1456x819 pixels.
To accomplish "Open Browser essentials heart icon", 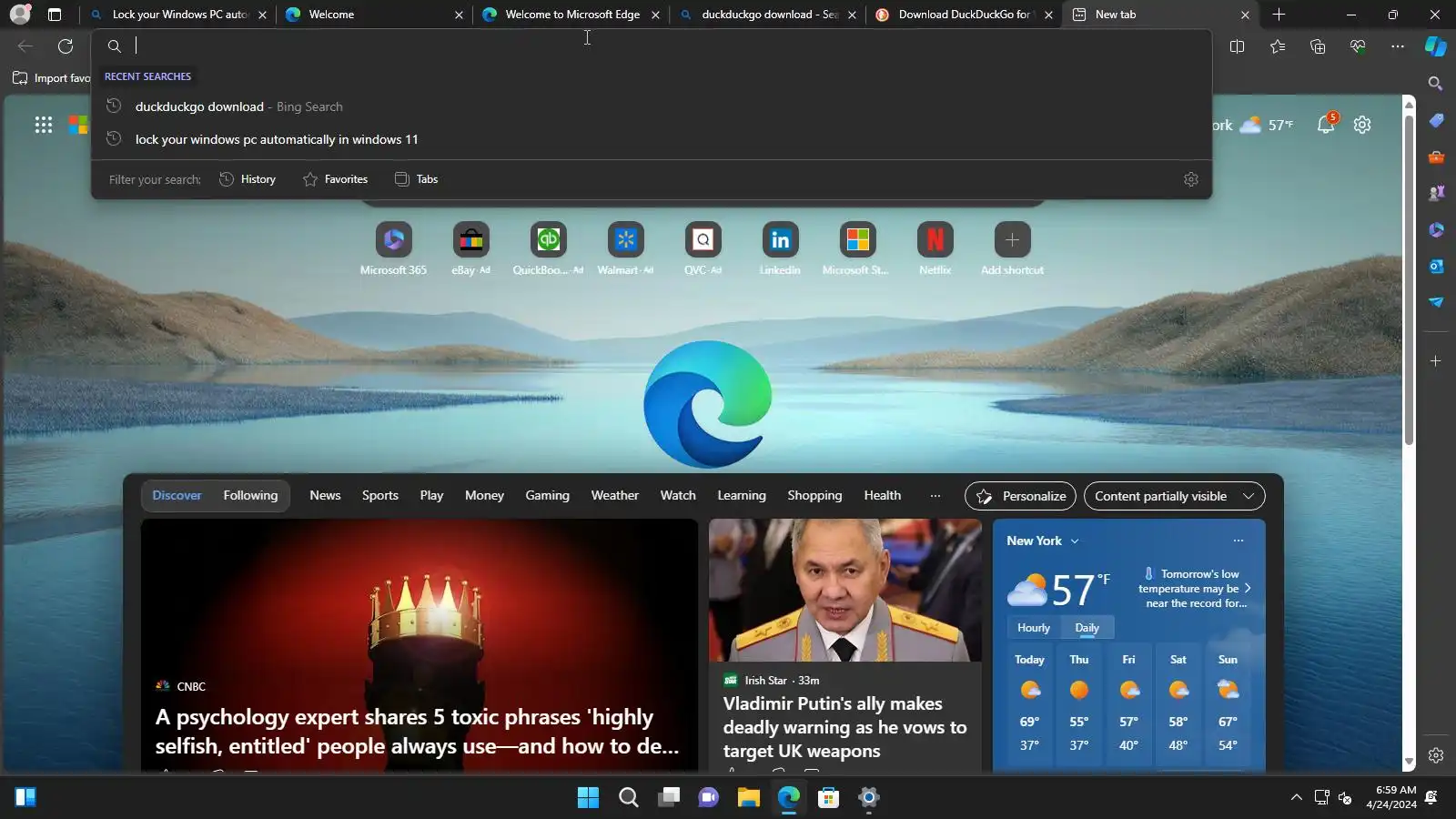I will (1358, 46).
